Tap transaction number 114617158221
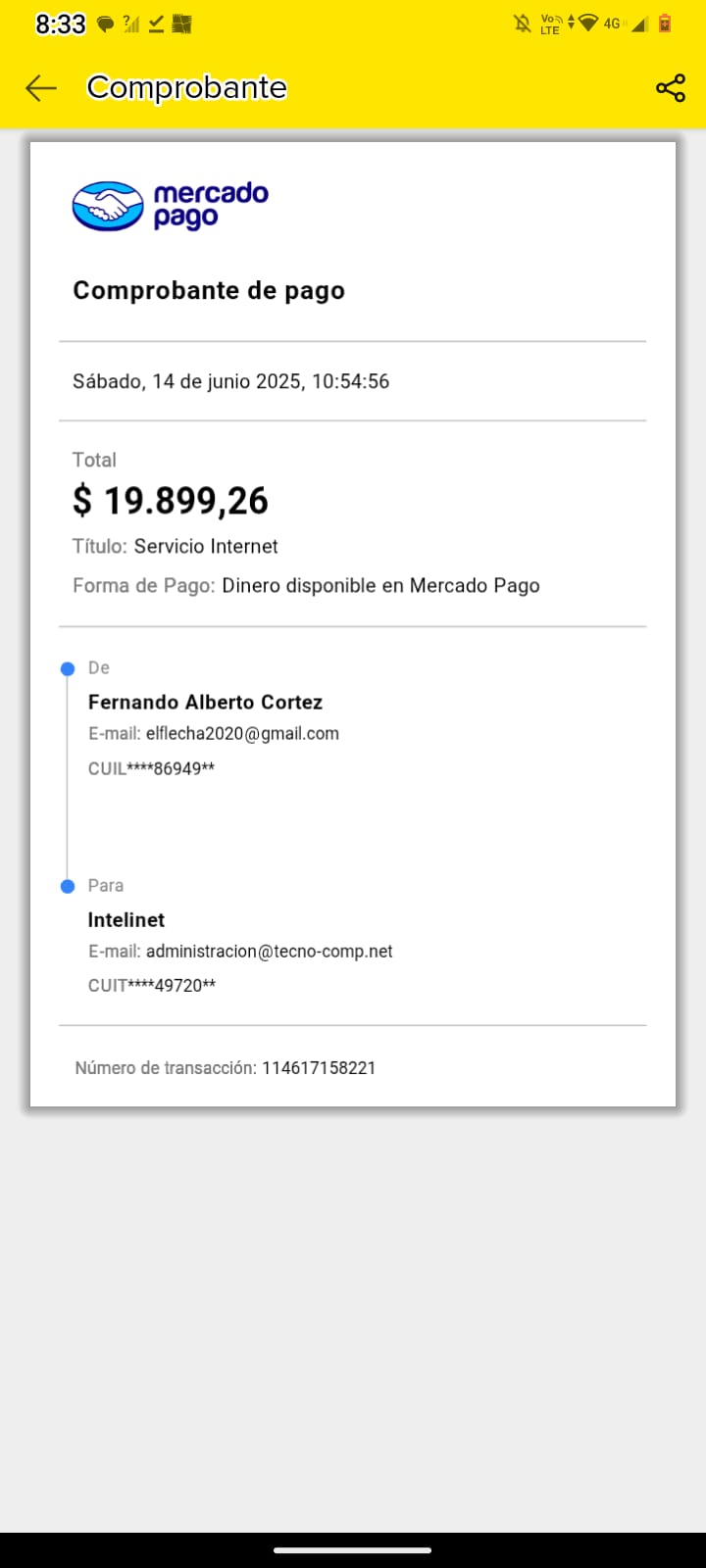Image resolution: width=706 pixels, height=1568 pixels. tap(319, 1068)
